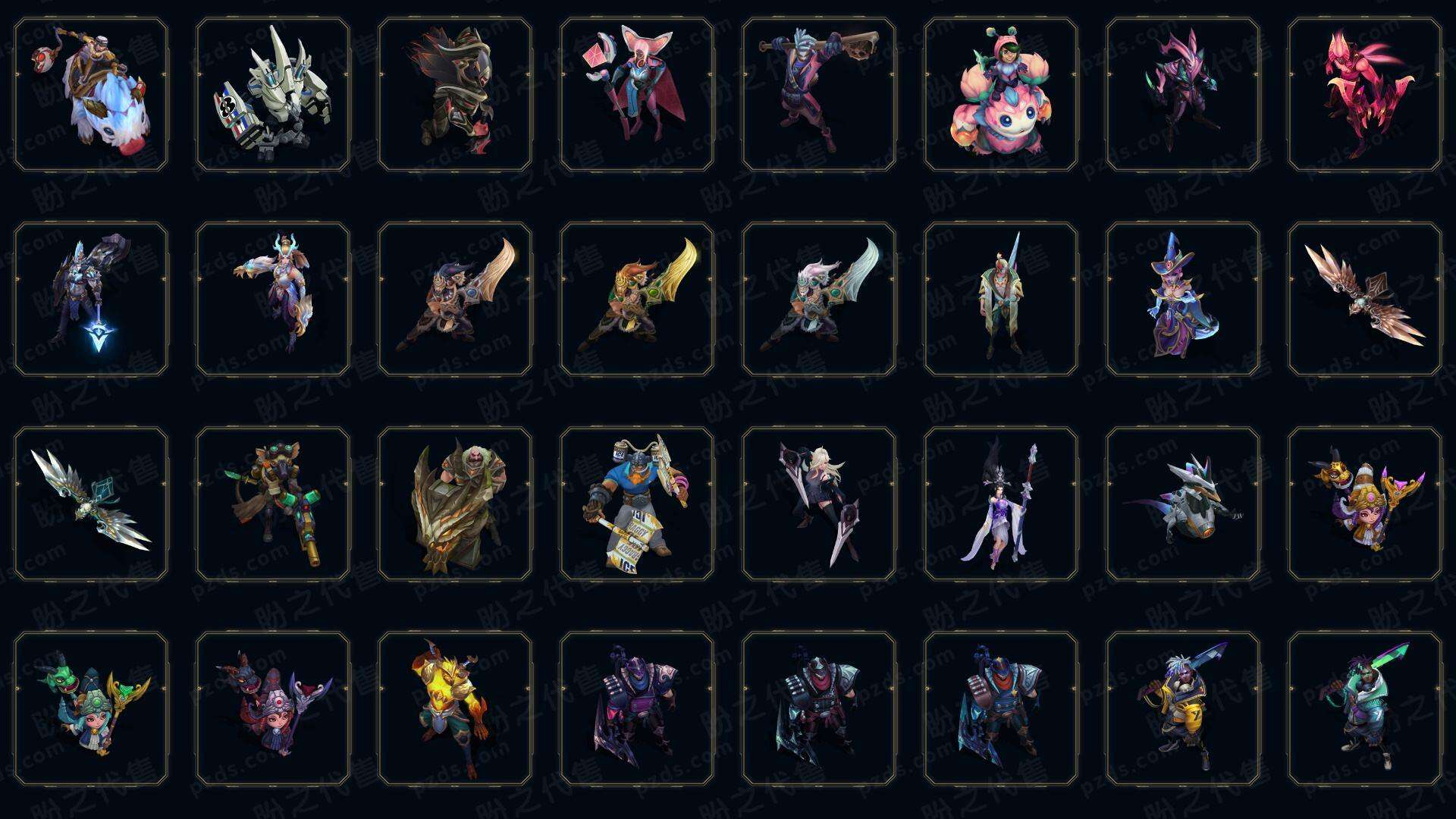This screenshot has height=819, width=1456.
Task: Select the man swinging a large wooden club
Action: (819, 94)
